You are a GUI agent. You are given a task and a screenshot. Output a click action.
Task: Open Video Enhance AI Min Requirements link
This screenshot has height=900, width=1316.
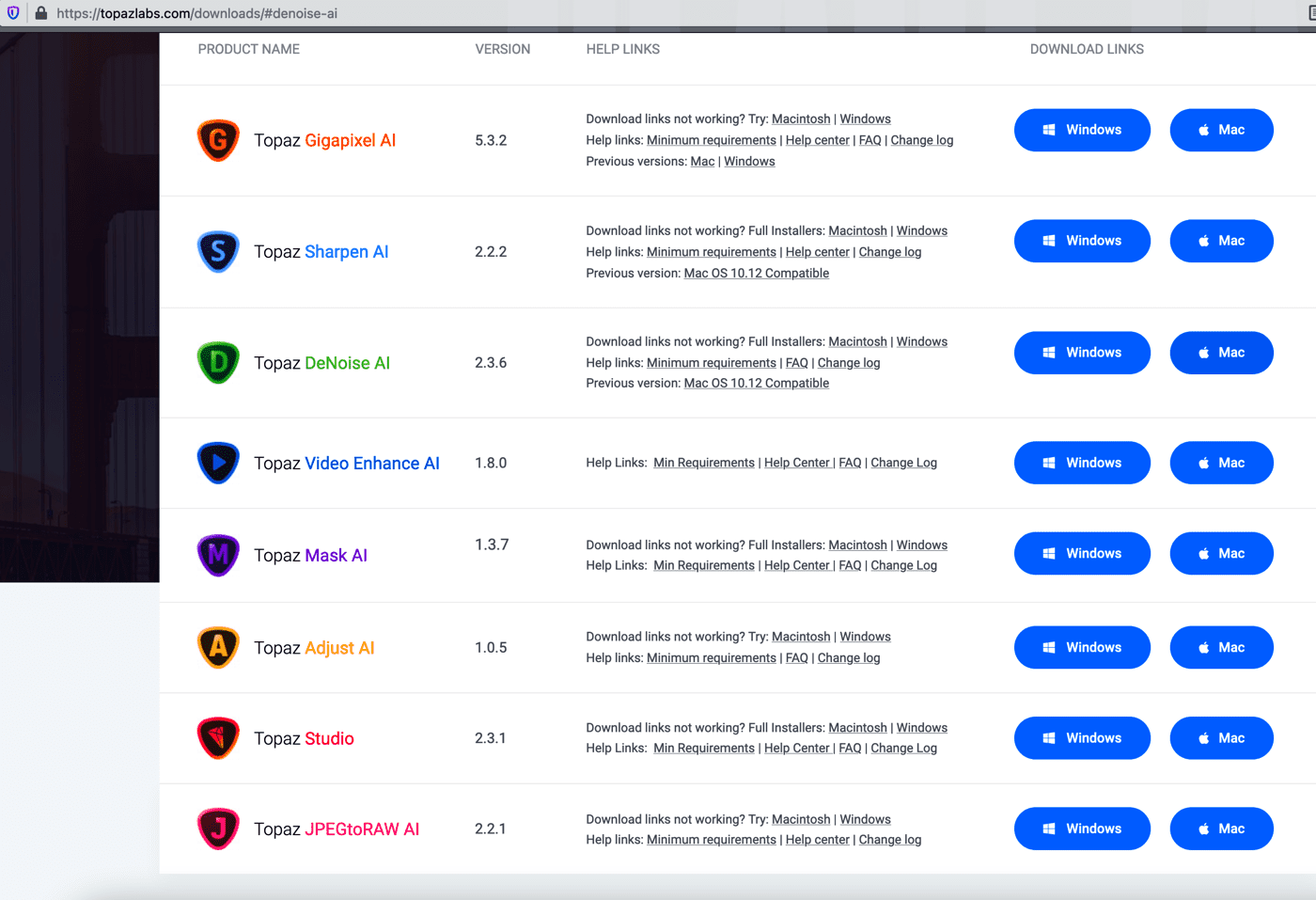[x=704, y=463]
